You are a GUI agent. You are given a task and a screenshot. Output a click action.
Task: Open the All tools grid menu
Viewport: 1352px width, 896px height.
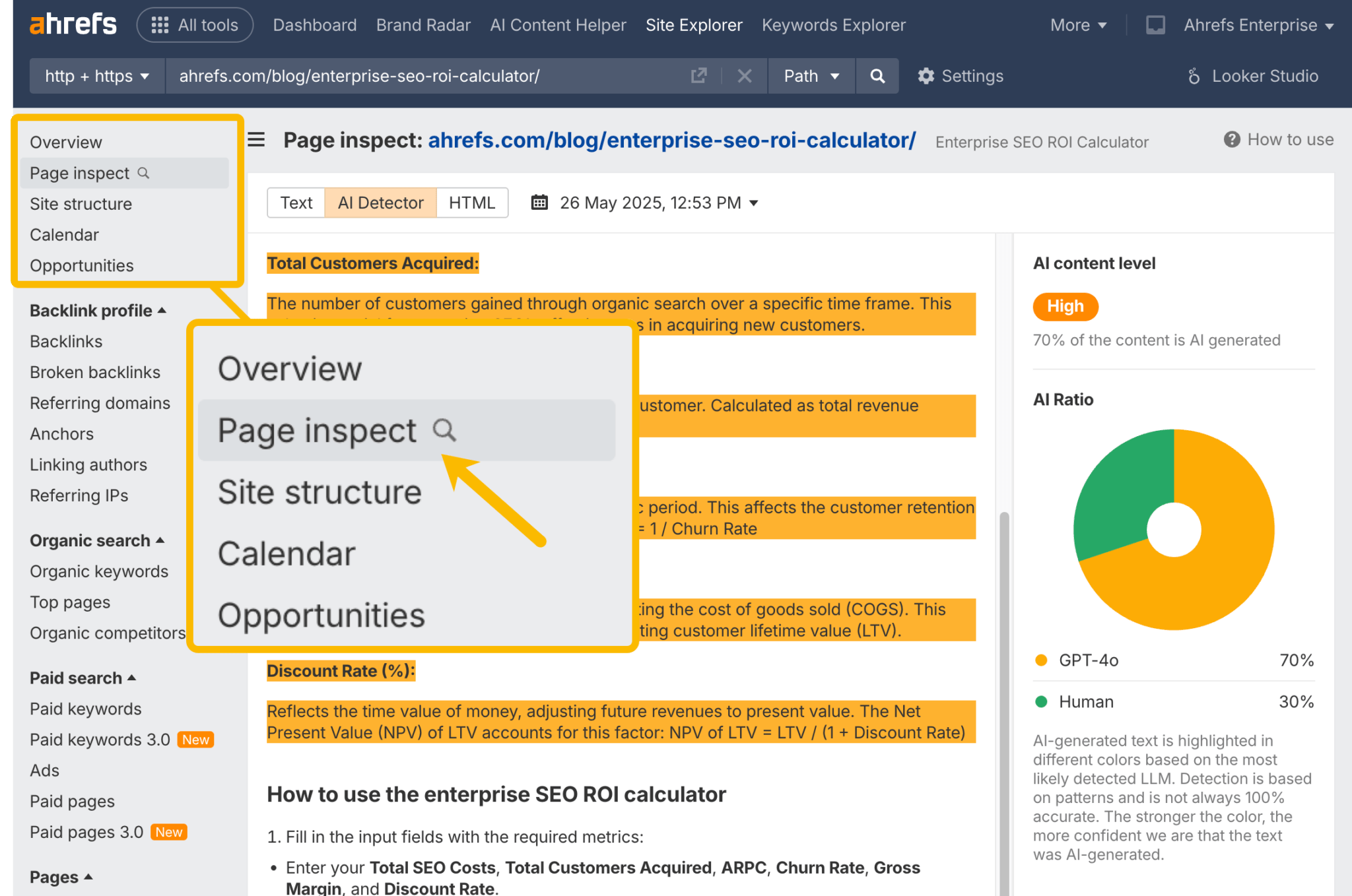click(195, 24)
